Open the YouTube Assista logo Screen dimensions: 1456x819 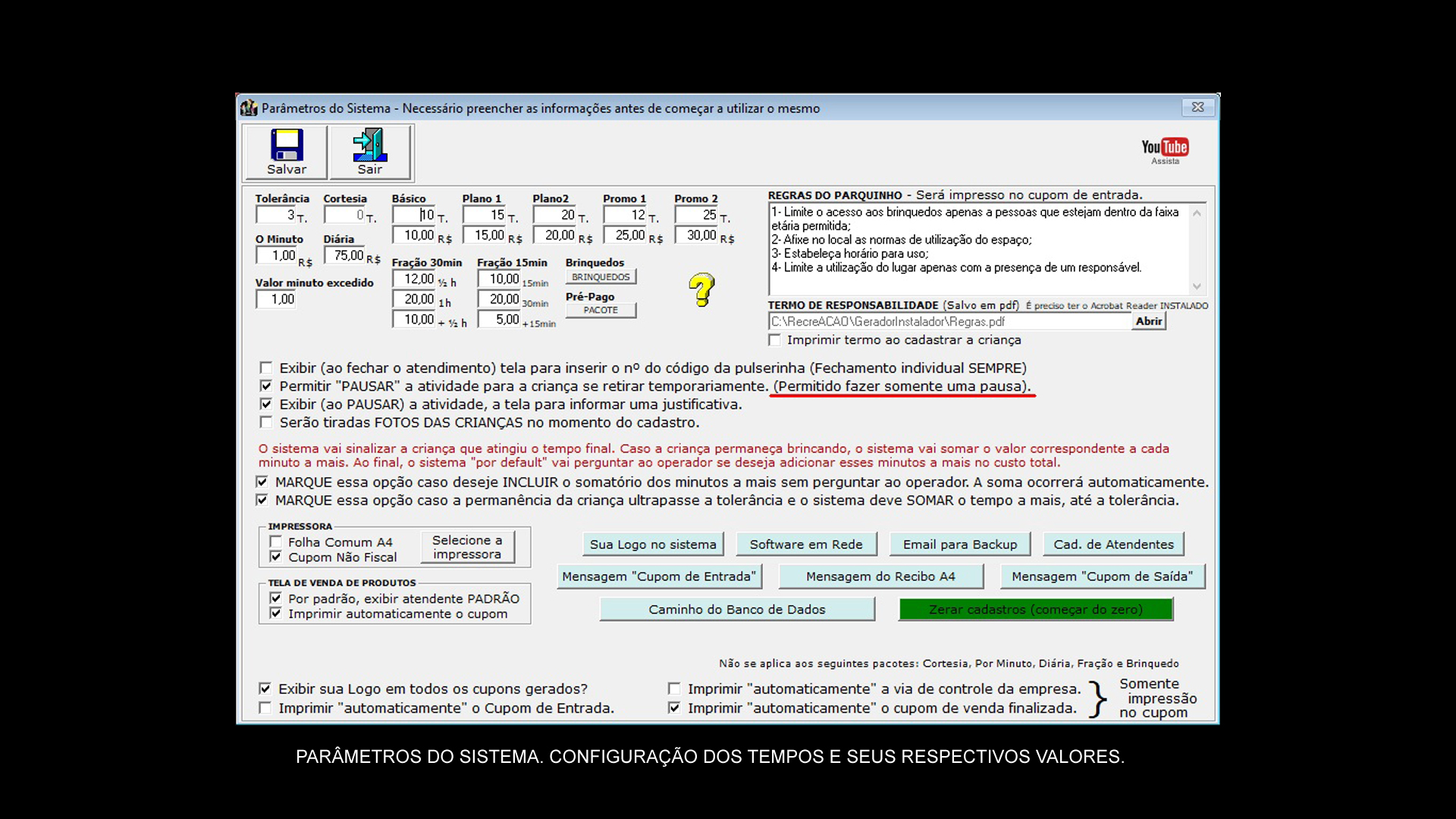[x=1165, y=149]
